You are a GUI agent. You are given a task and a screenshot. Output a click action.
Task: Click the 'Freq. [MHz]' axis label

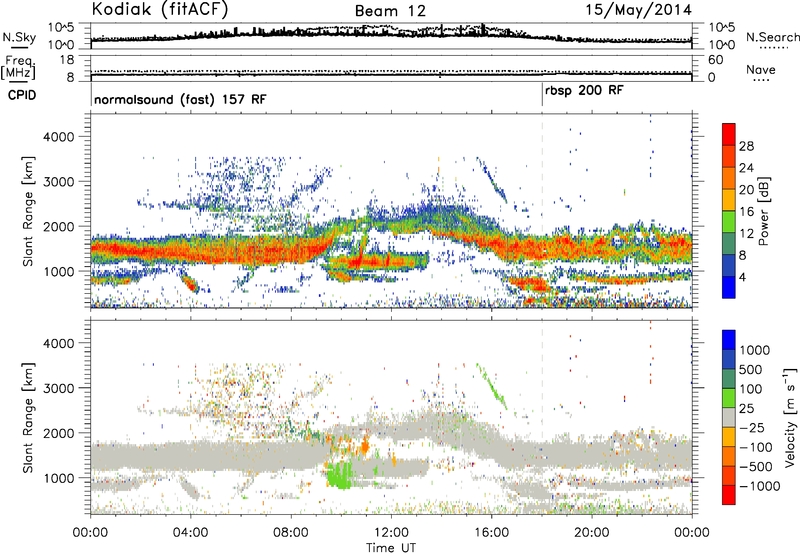pyautogui.click(x=18, y=67)
